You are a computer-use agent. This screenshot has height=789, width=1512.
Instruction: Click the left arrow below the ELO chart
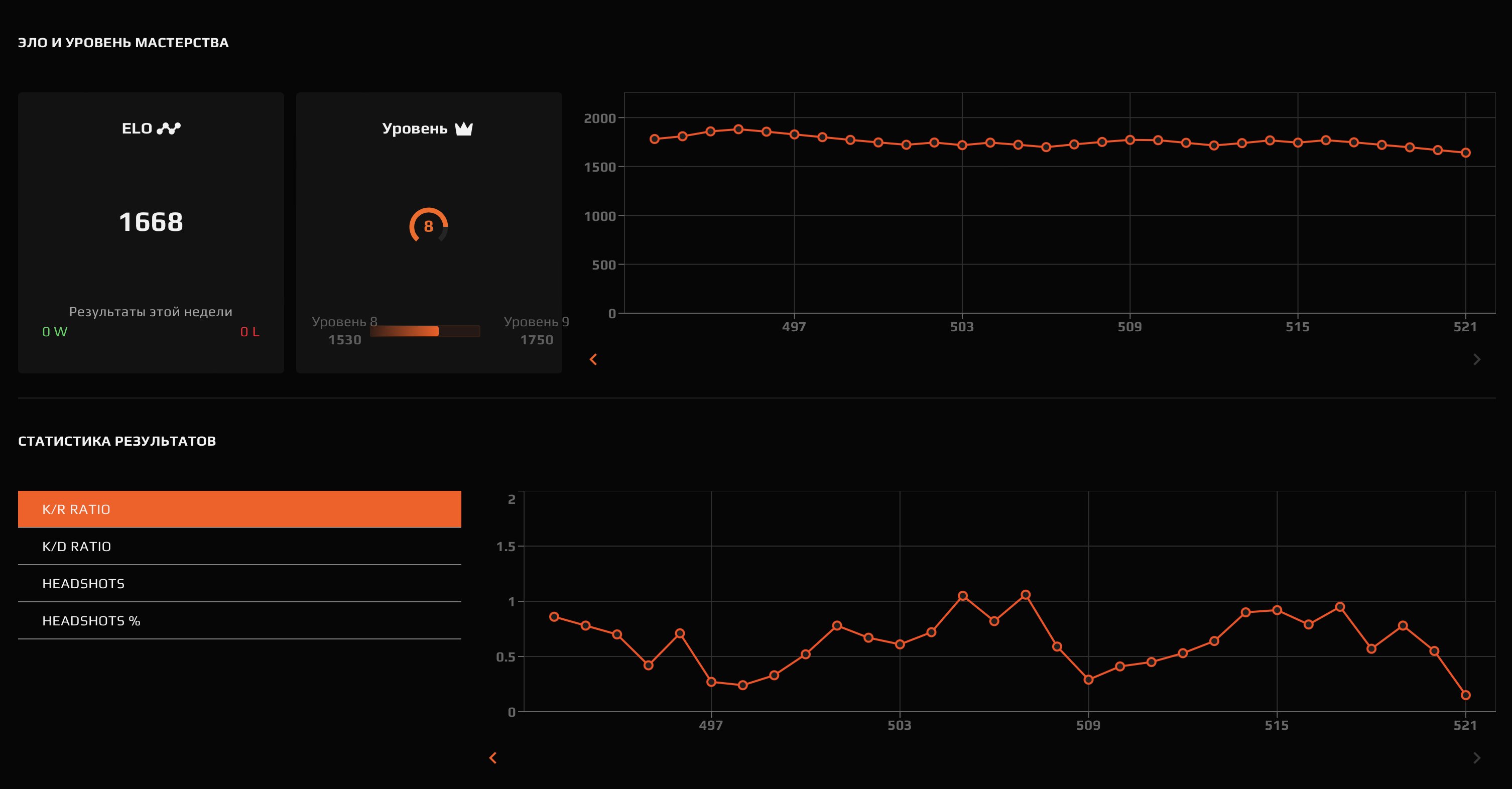click(594, 359)
